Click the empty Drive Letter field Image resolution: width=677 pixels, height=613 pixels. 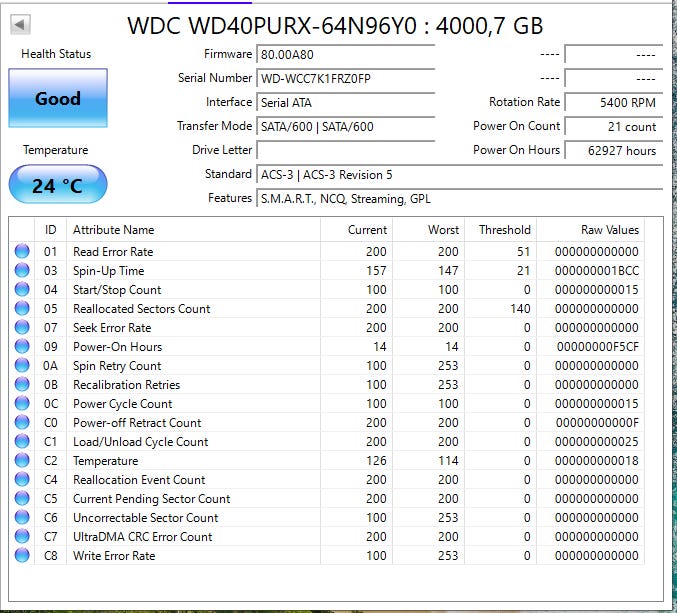[345, 150]
